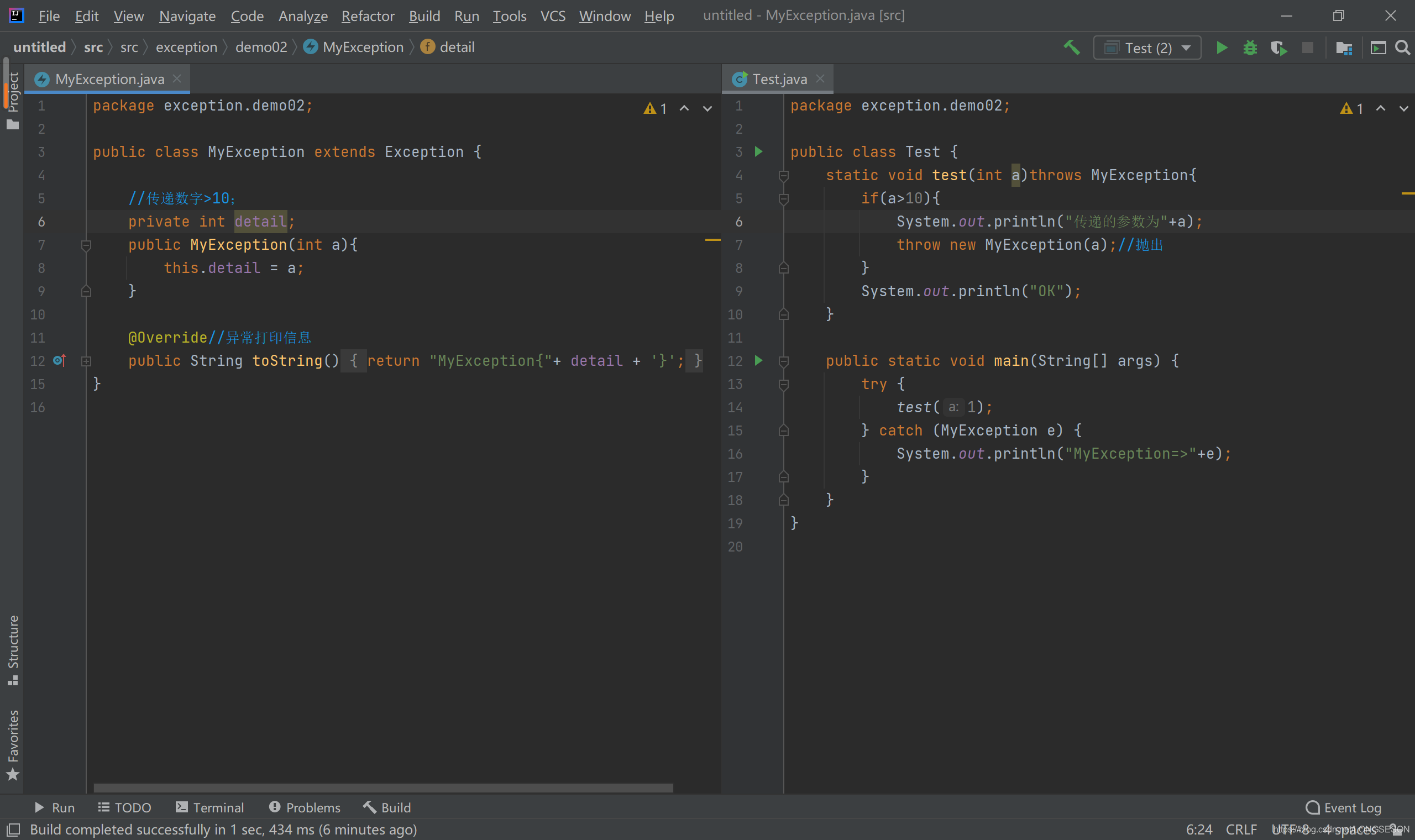Viewport: 1415px width, 840px height.
Task: Open the Event Log panel
Action: pos(1343,807)
